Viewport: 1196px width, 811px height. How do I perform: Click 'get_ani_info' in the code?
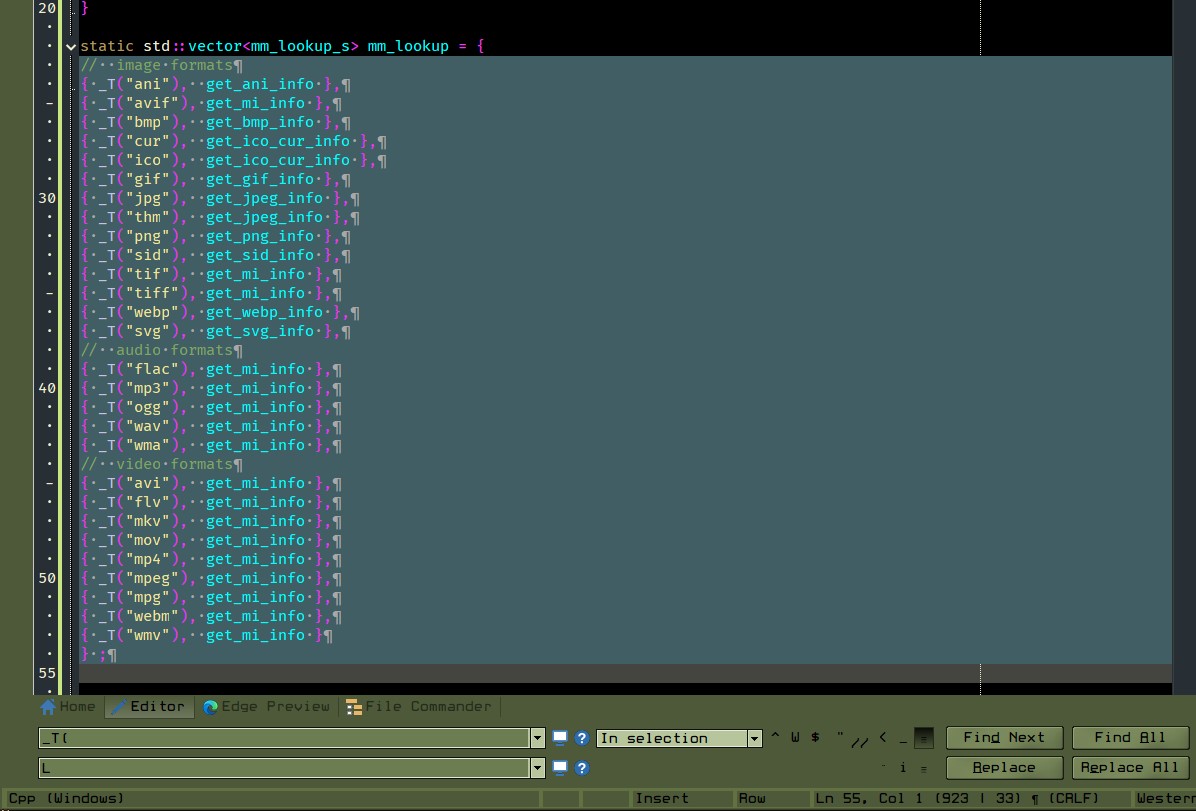click(x=260, y=84)
